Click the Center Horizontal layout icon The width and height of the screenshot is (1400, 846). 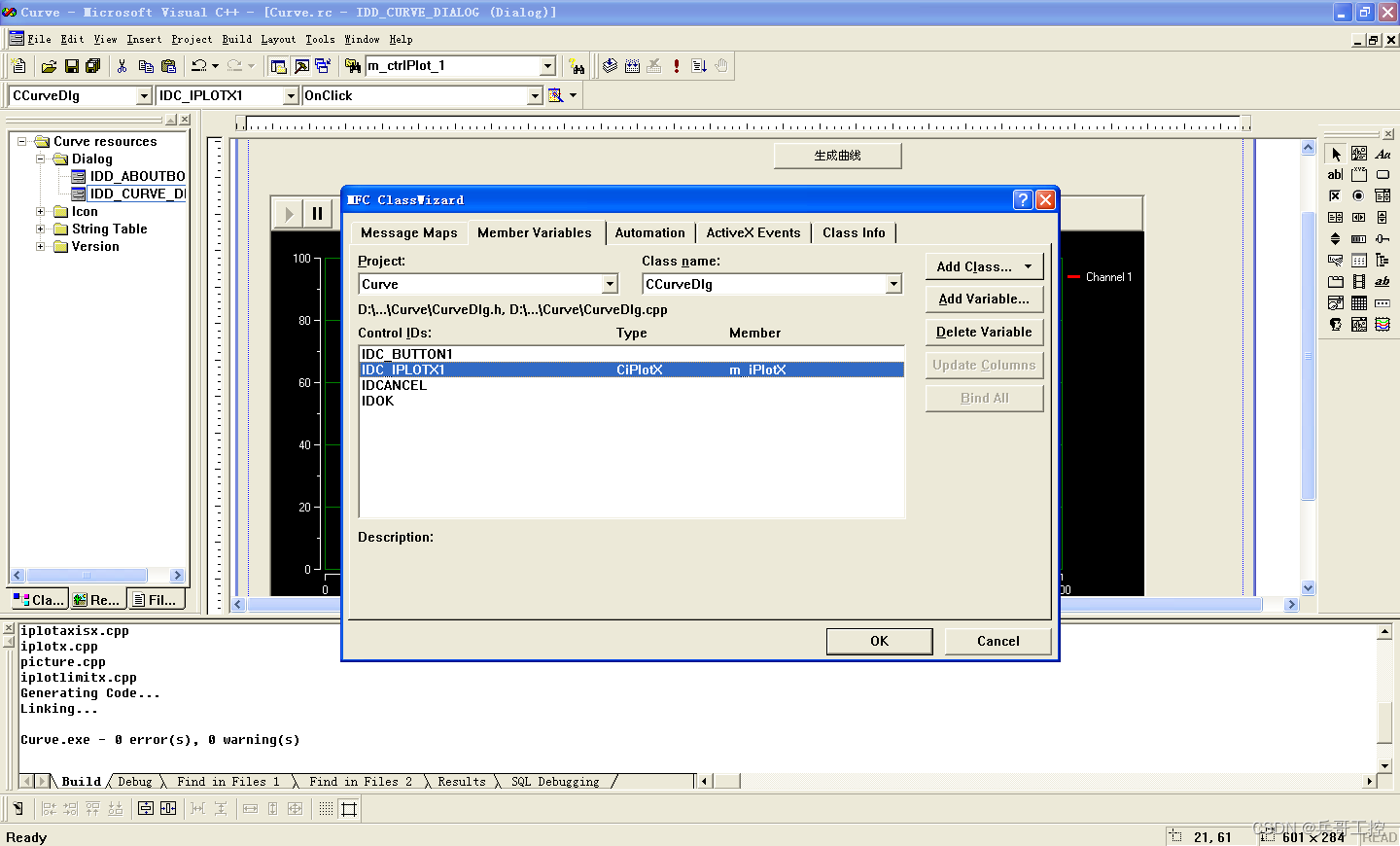(x=168, y=809)
